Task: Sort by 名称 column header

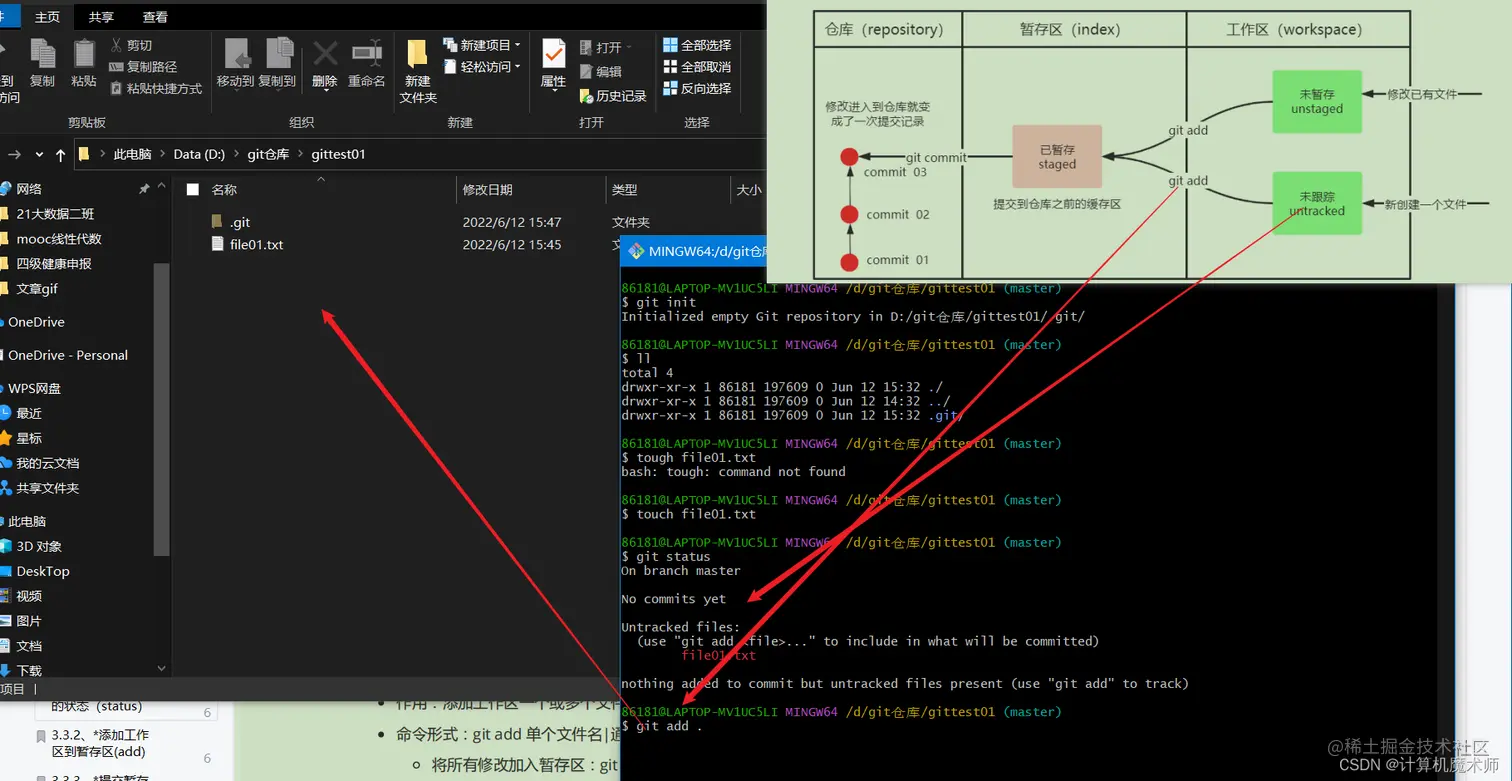Action: point(224,190)
